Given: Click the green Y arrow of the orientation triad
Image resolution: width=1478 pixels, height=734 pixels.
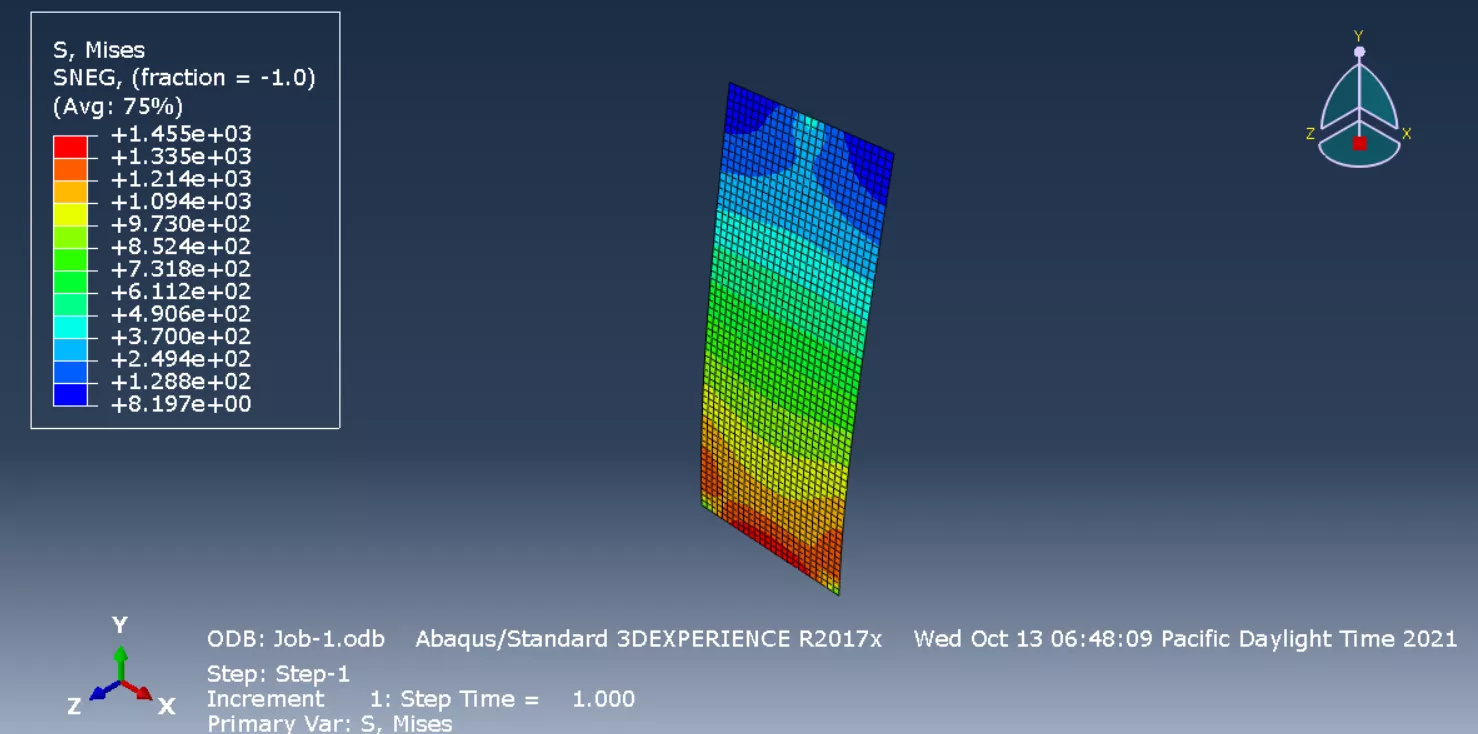Looking at the screenshot, I should (120, 661).
